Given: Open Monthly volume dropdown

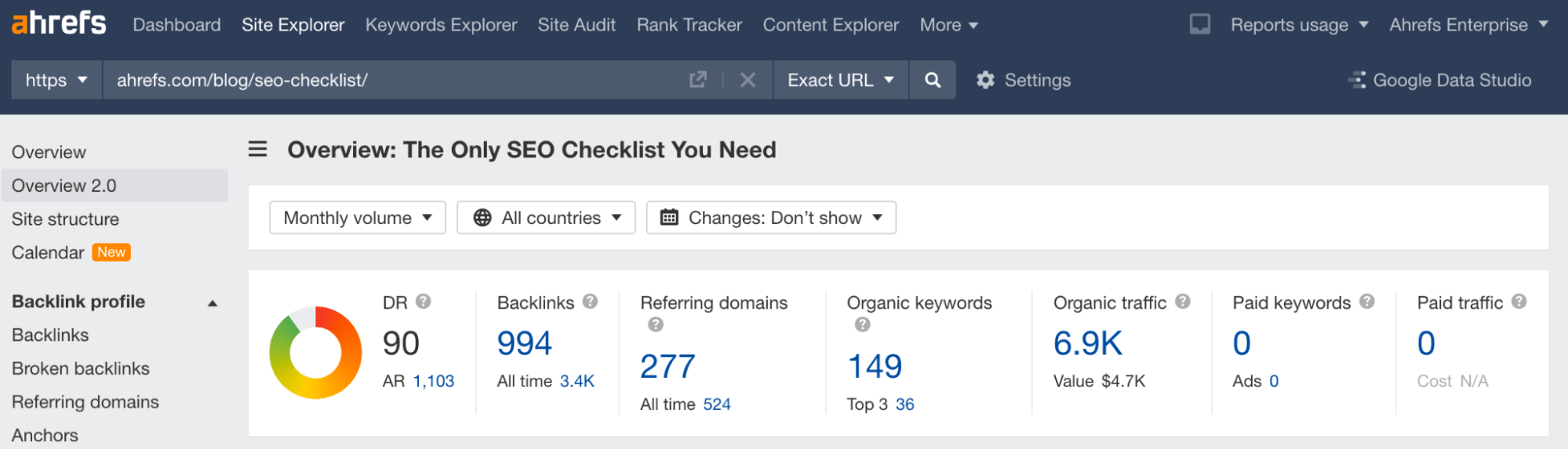Looking at the screenshot, I should (x=358, y=218).
